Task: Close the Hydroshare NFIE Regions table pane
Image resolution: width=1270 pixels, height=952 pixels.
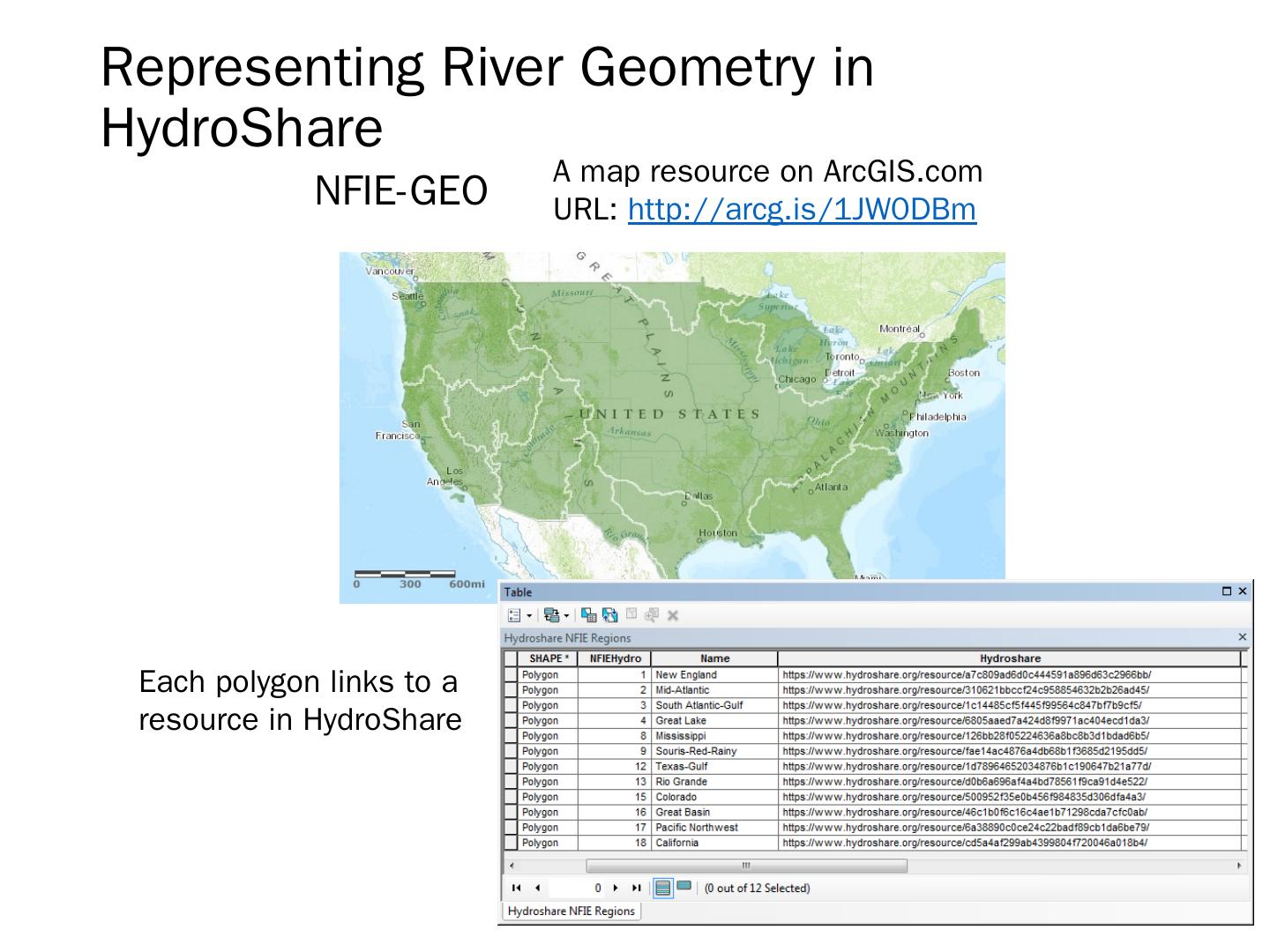Action: (x=1243, y=637)
